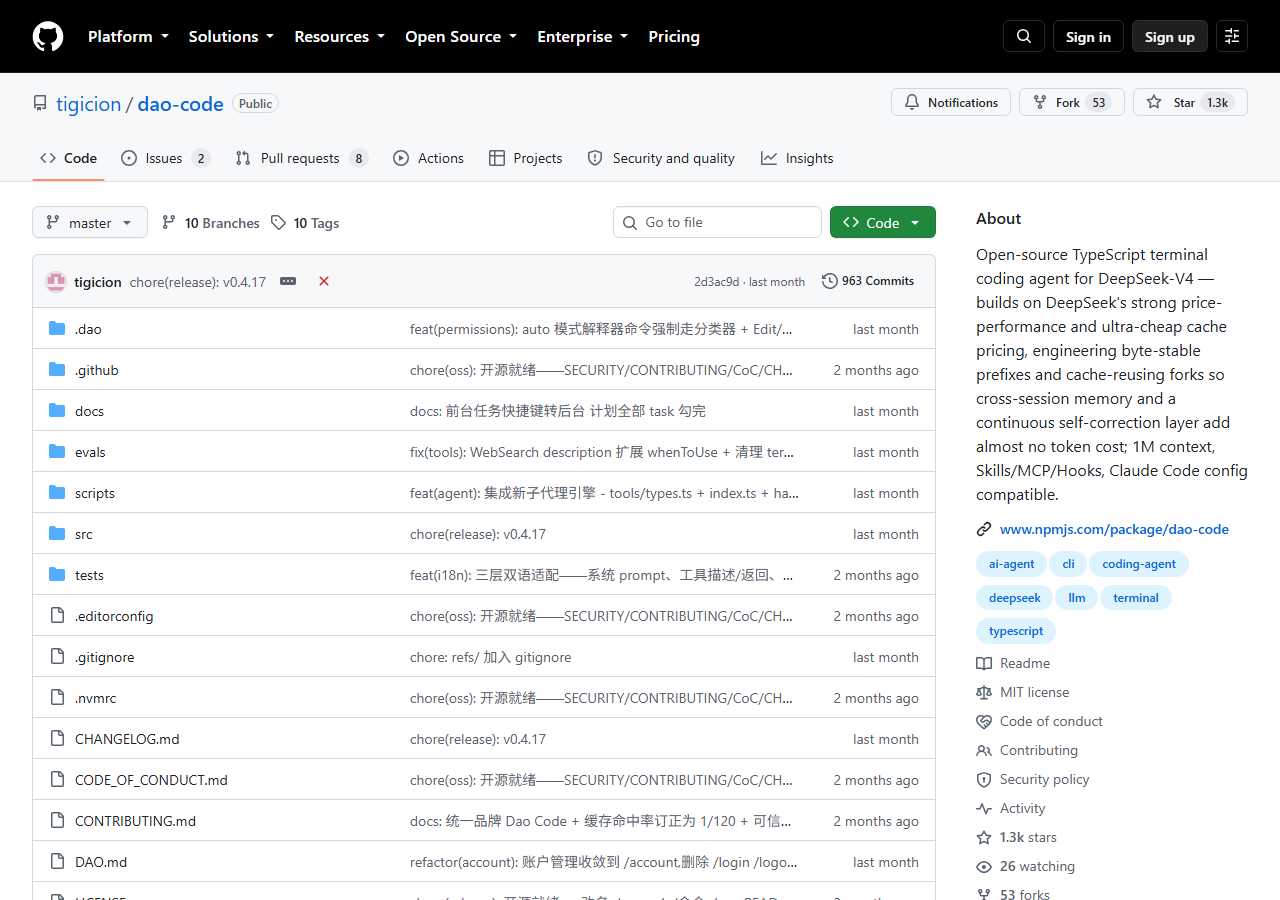The width and height of the screenshot is (1280, 900).
Task: Select the Code repository tab
Action: [69, 158]
